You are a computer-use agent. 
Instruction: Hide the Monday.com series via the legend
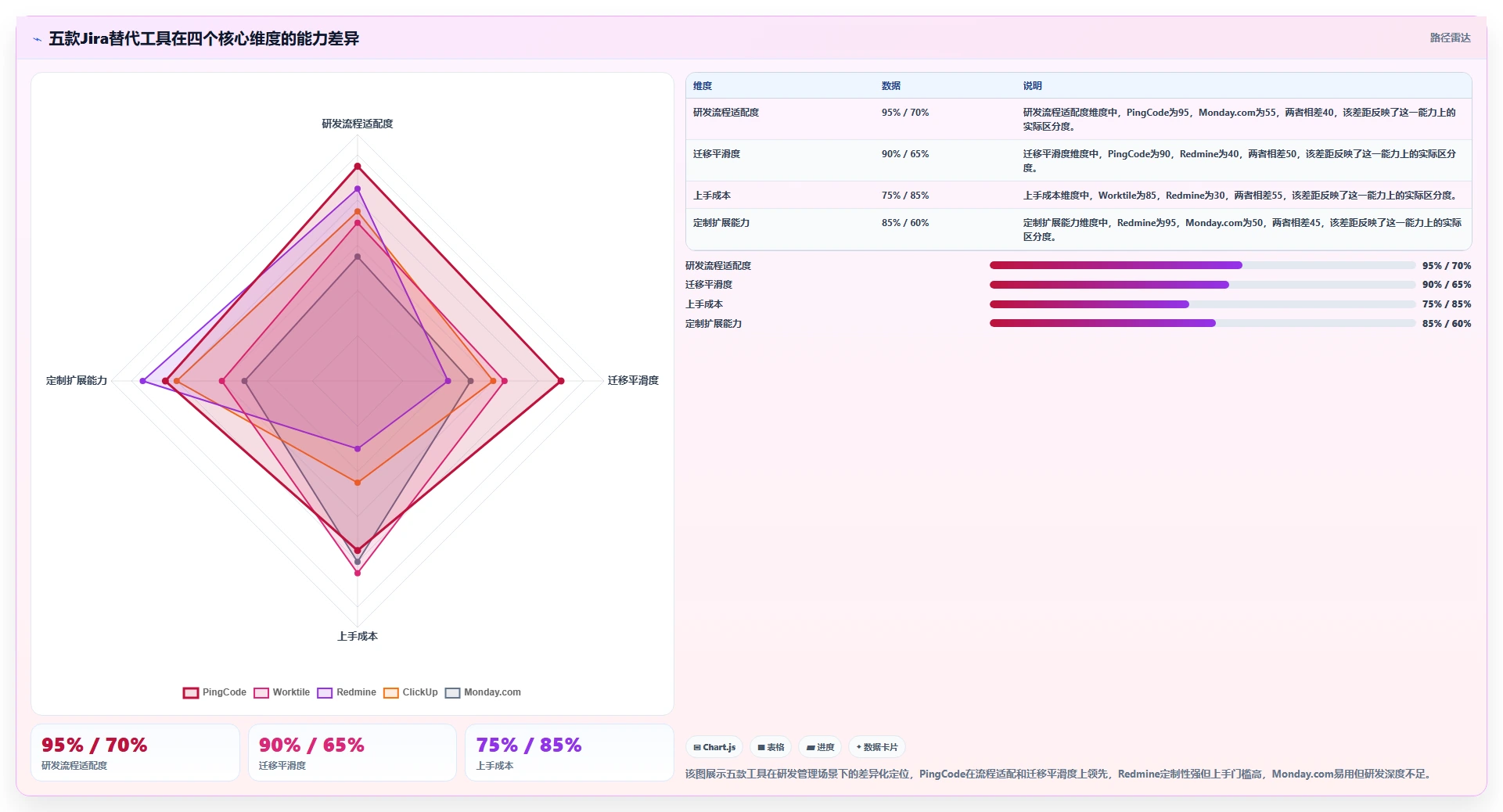pyautogui.click(x=483, y=692)
